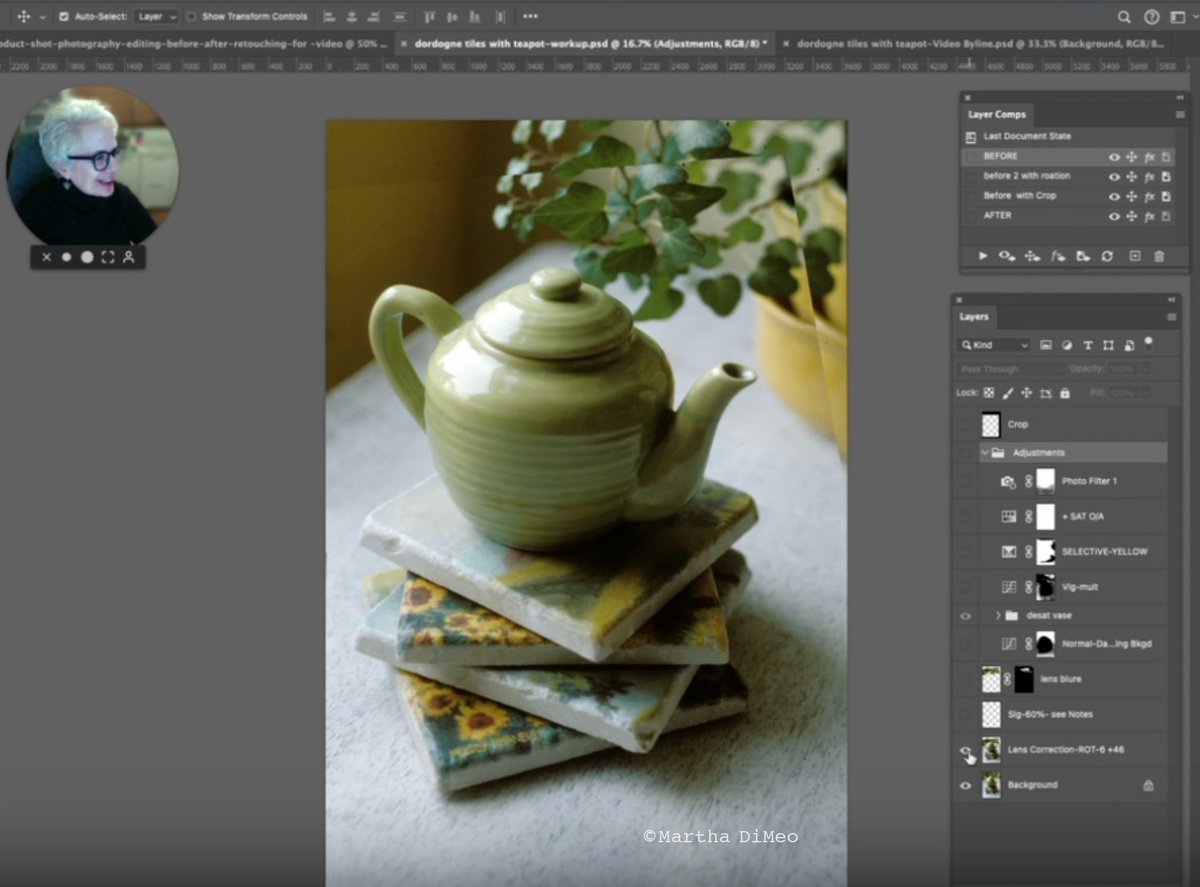Click the Align horizontal centers icon
Viewport: 1200px width, 887px height.
[x=353, y=17]
